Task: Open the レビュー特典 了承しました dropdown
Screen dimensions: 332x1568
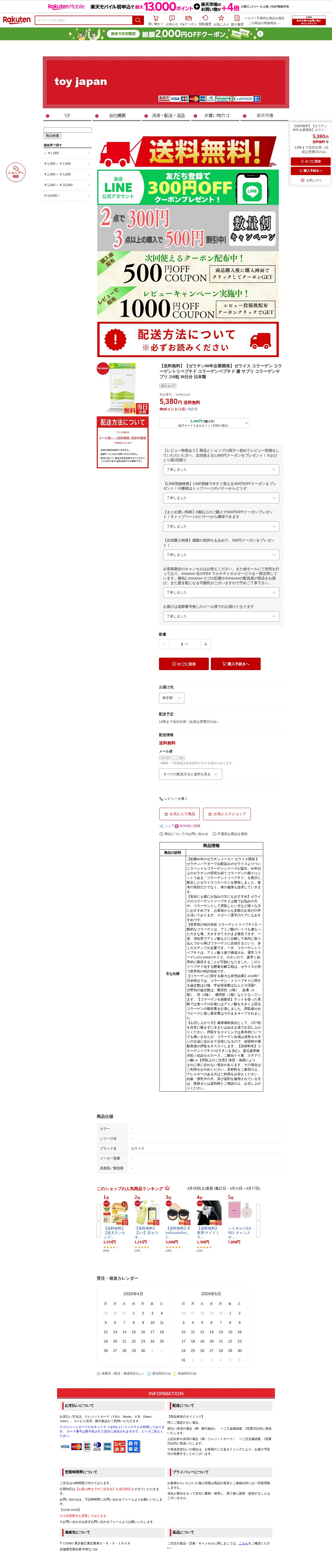Action: [x=221, y=469]
